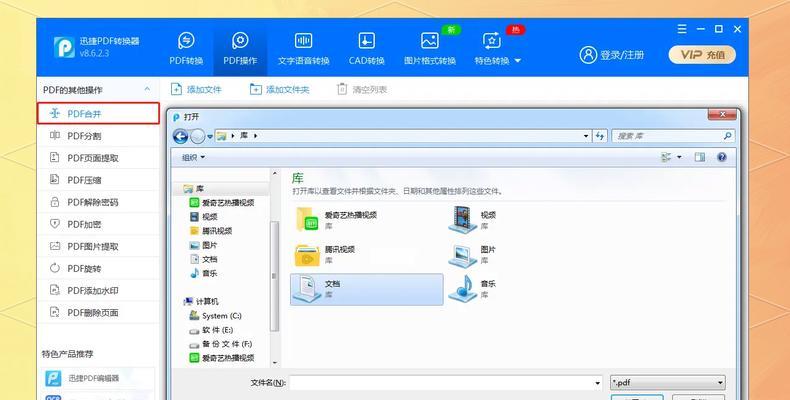Open the PDF转换 tab
790x400 pixels.
point(186,49)
